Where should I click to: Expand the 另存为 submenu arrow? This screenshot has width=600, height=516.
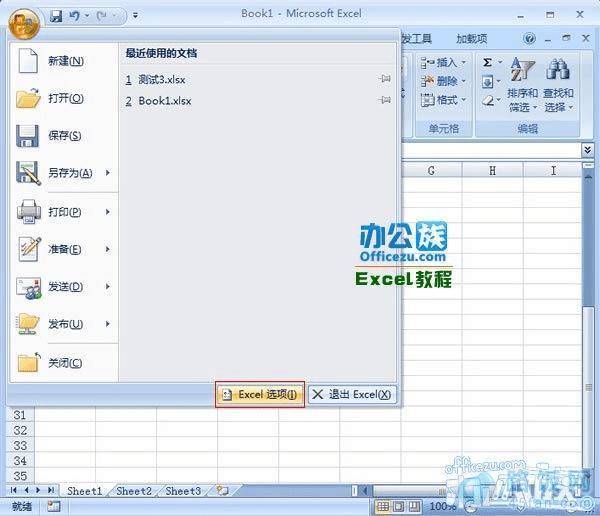[x=108, y=173]
